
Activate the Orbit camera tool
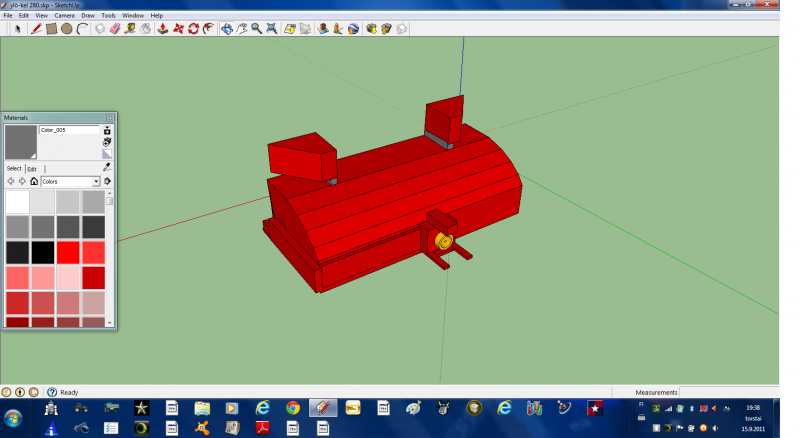tap(227, 29)
